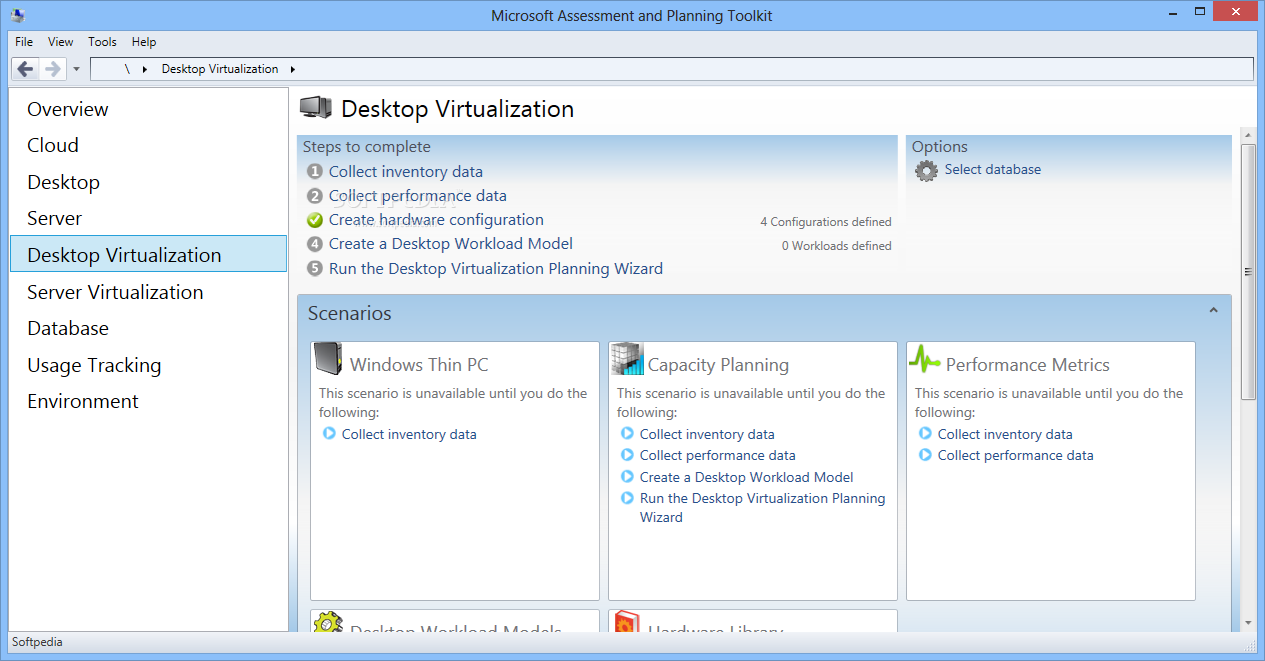Click Capacity Planning wizard arrow bullet
This screenshot has width=1265, height=661.
tap(627, 498)
